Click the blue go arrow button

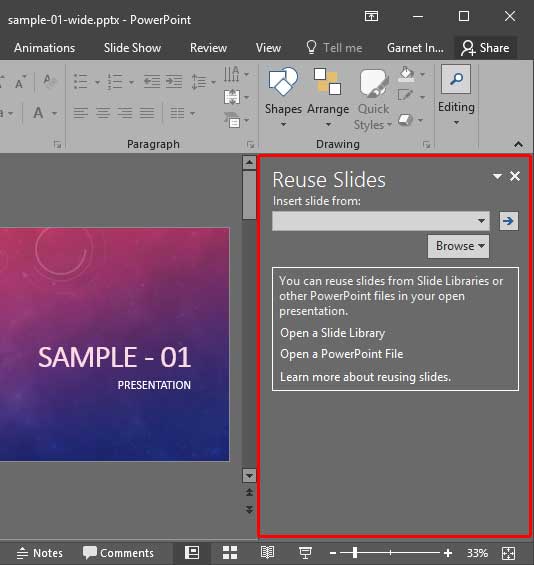point(508,221)
